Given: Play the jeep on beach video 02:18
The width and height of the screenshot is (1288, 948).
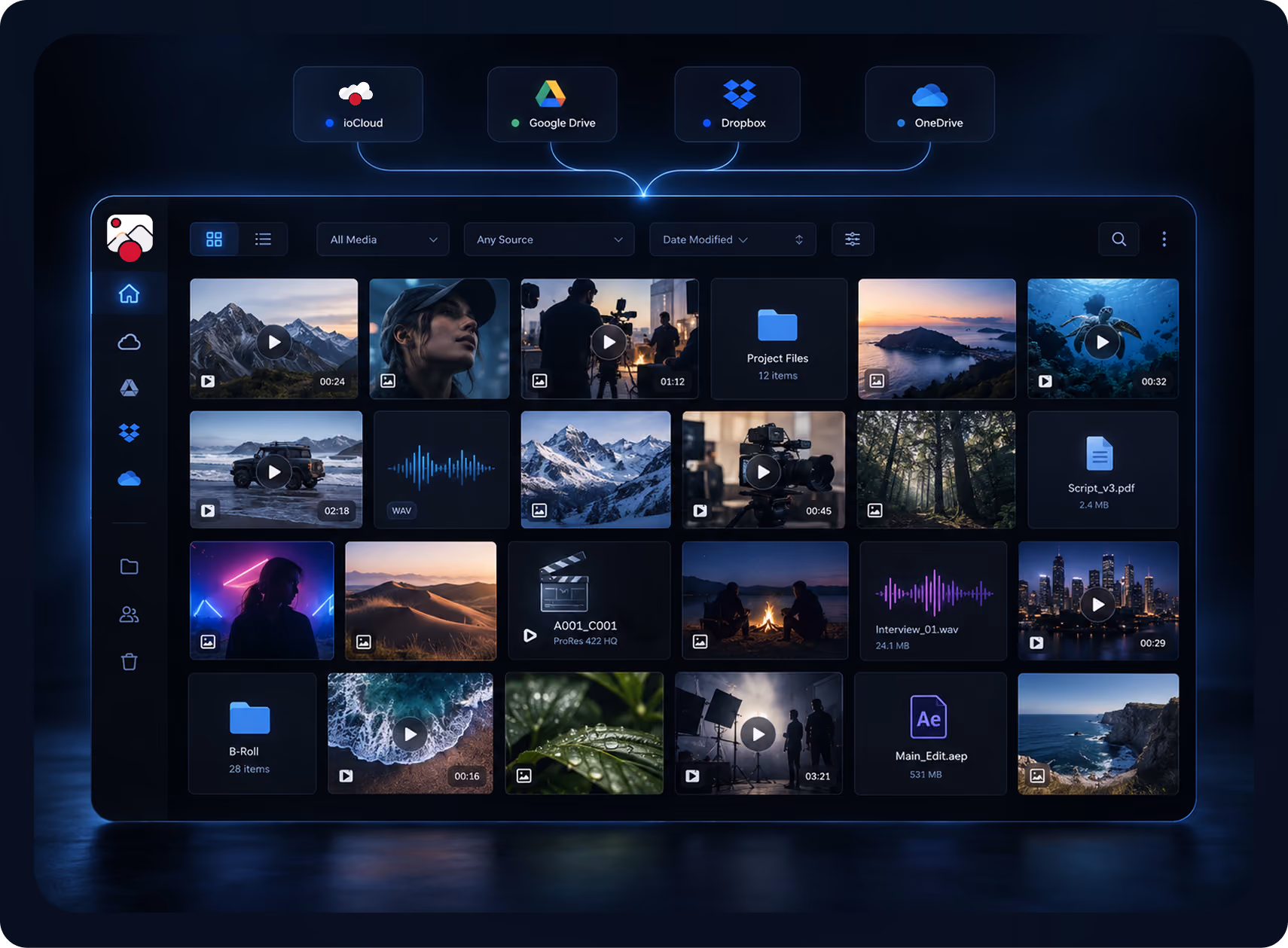Looking at the screenshot, I should (274, 471).
